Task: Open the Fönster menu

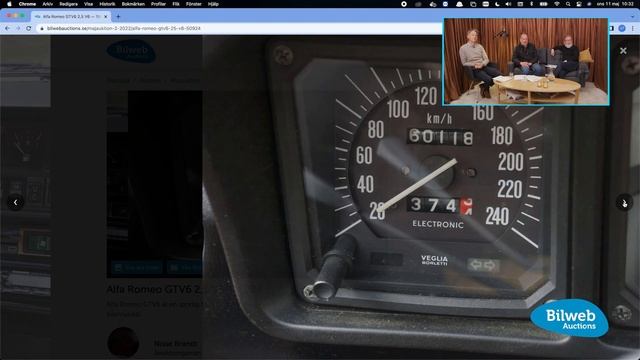Action: 193,4
